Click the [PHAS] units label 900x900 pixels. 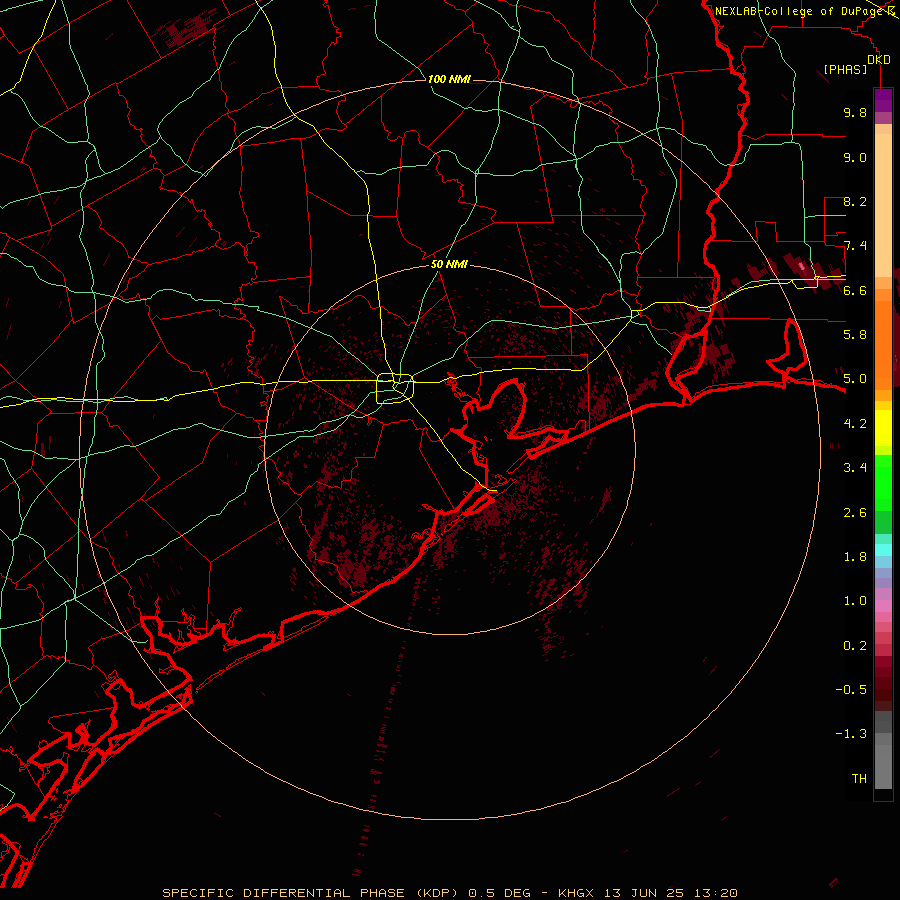pyautogui.click(x=845, y=69)
